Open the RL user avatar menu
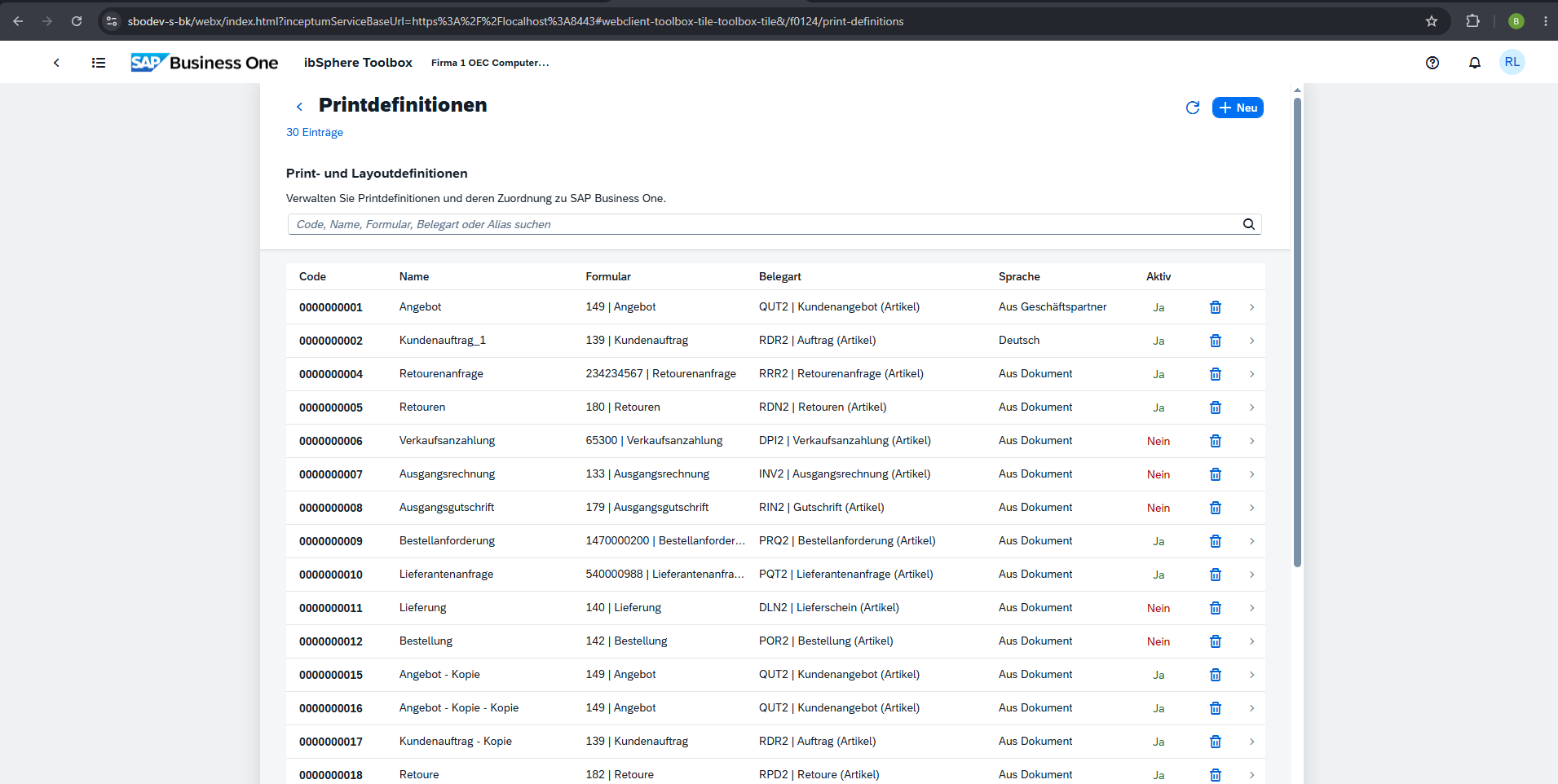 click(x=1512, y=62)
